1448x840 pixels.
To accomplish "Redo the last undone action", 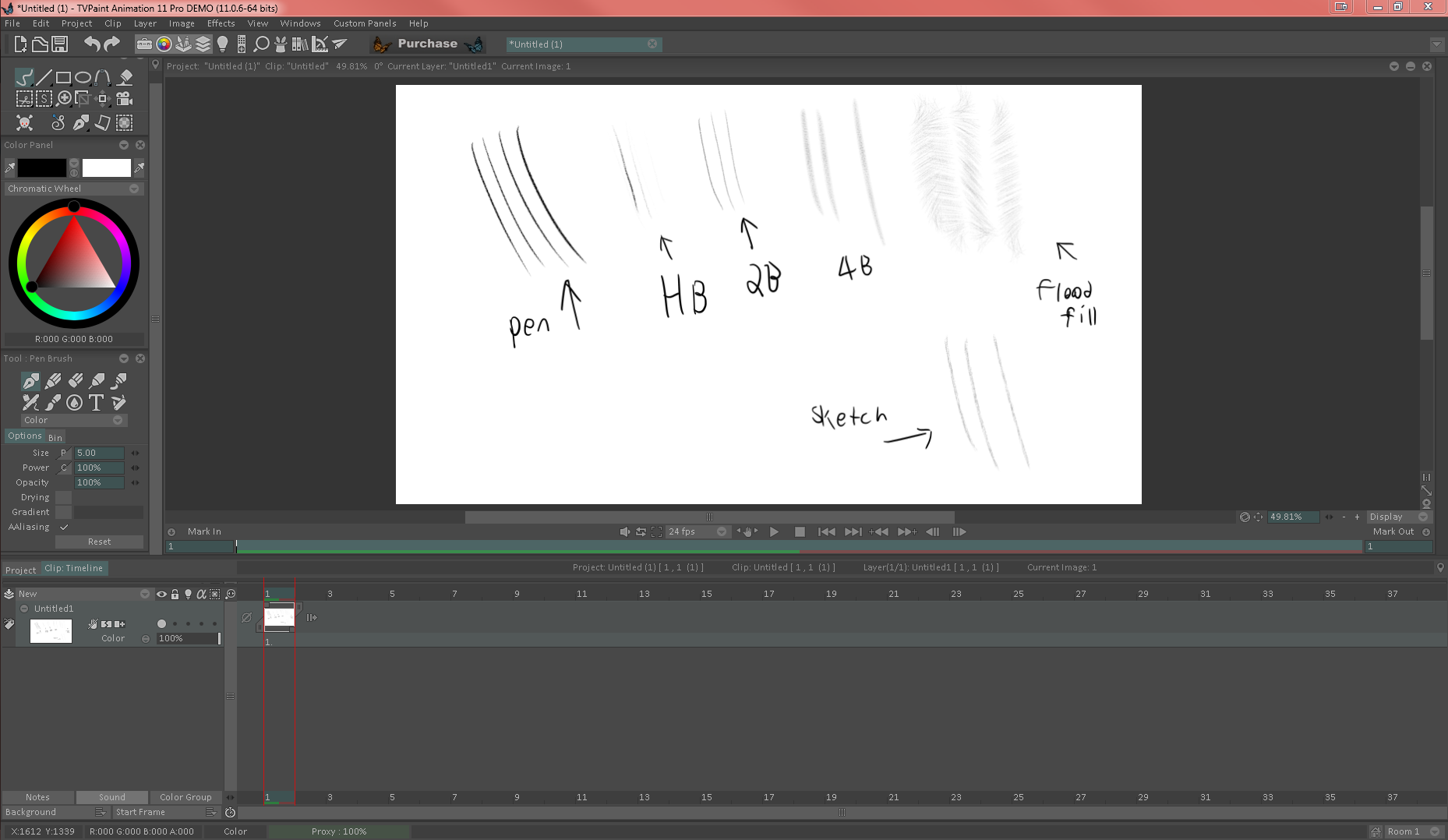I will tap(111, 44).
